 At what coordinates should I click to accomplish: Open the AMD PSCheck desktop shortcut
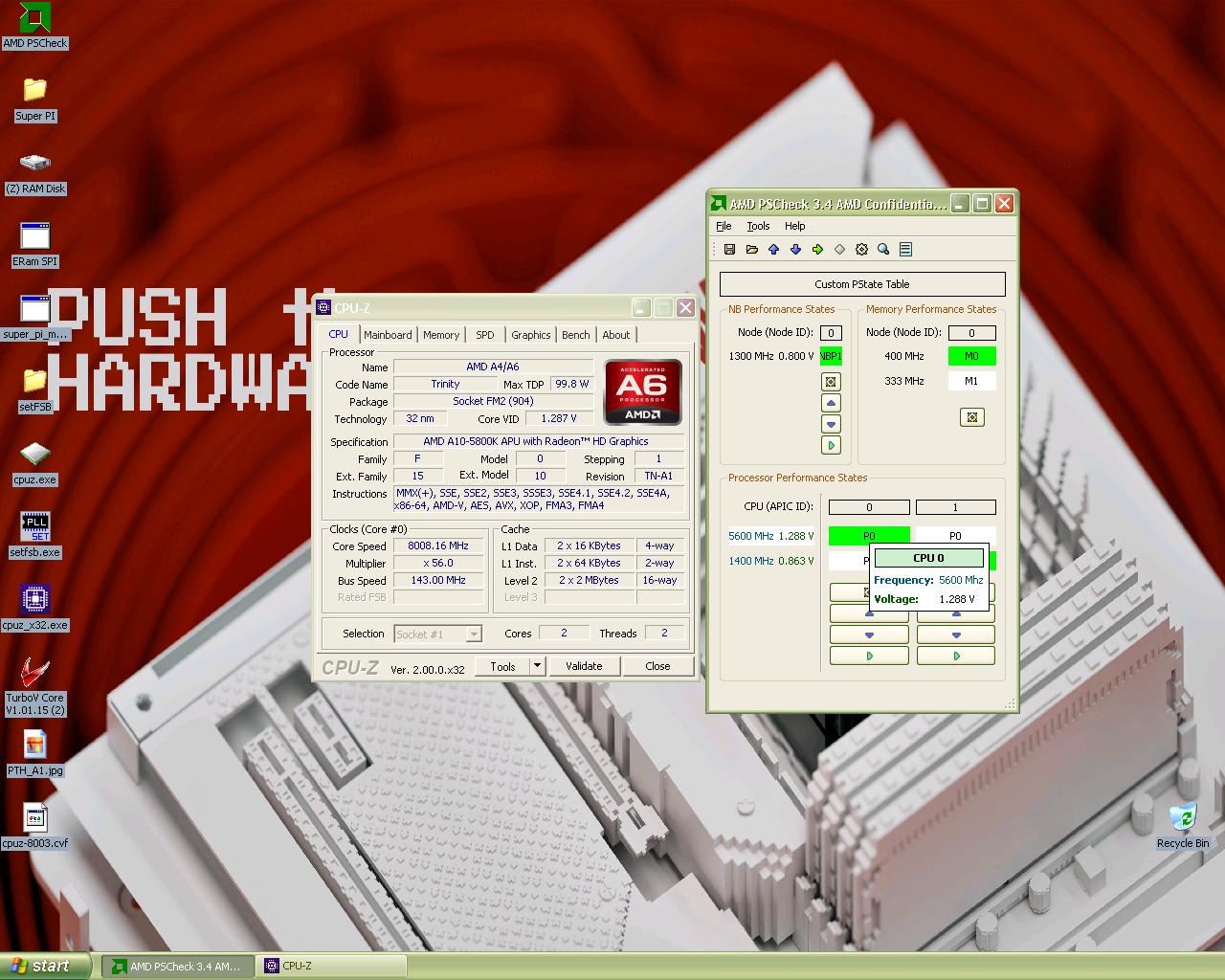(x=34, y=26)
